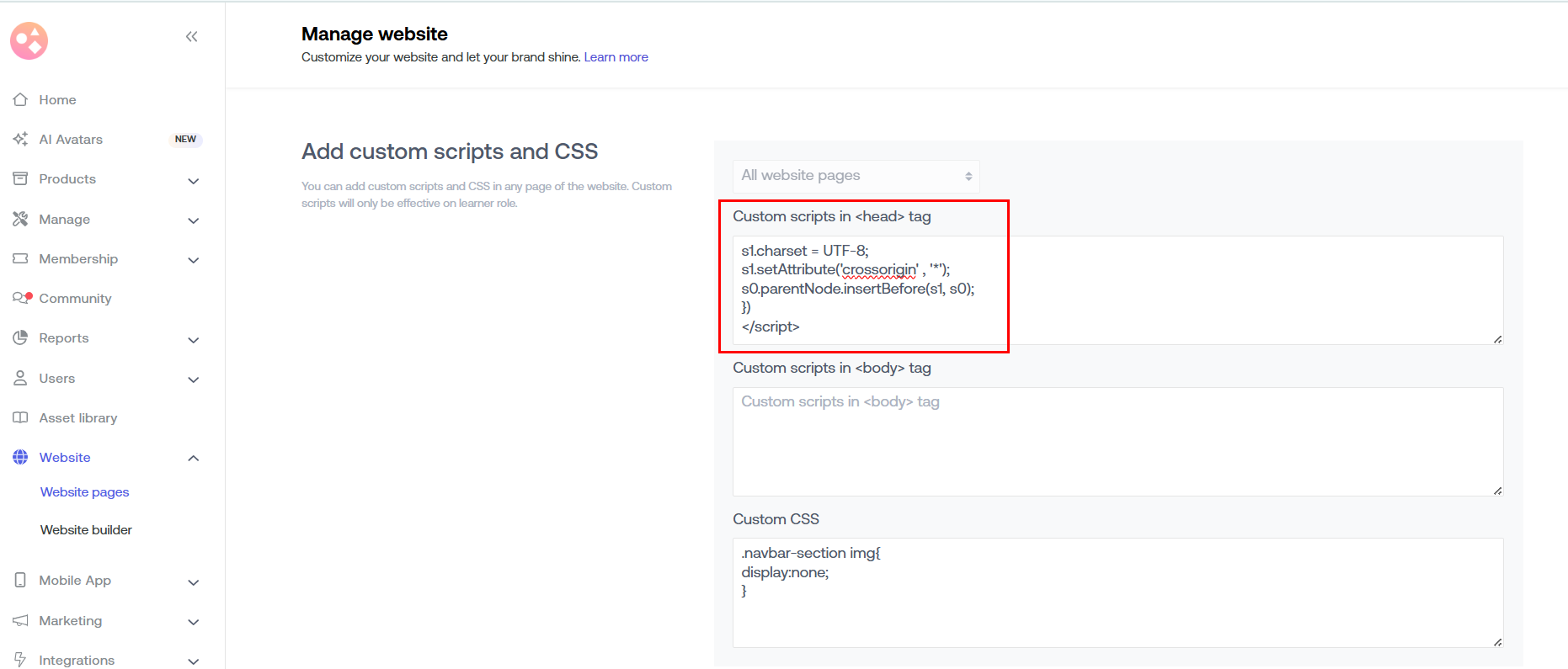Click the Home house icon
The image size is (1568, 669).
coord(20,99)
